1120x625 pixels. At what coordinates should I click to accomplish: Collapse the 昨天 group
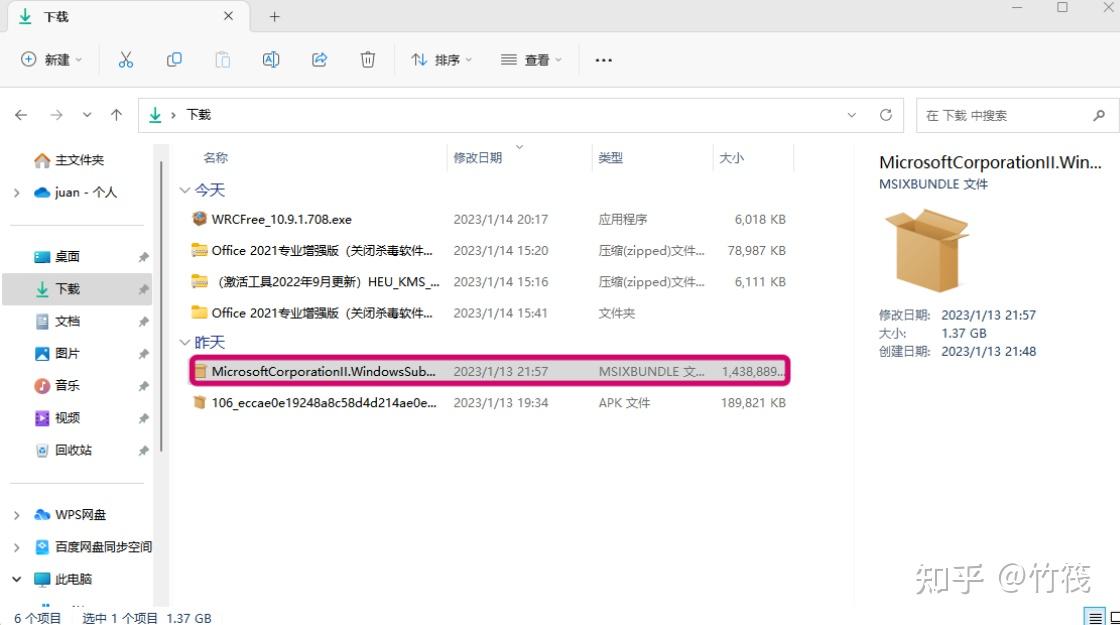click(184, 343)
